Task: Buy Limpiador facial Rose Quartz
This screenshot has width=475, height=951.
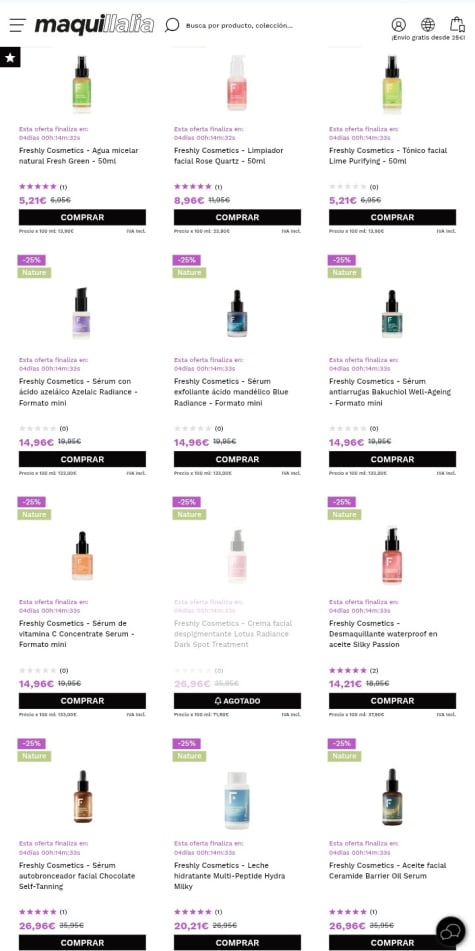Action: [237, 217]
